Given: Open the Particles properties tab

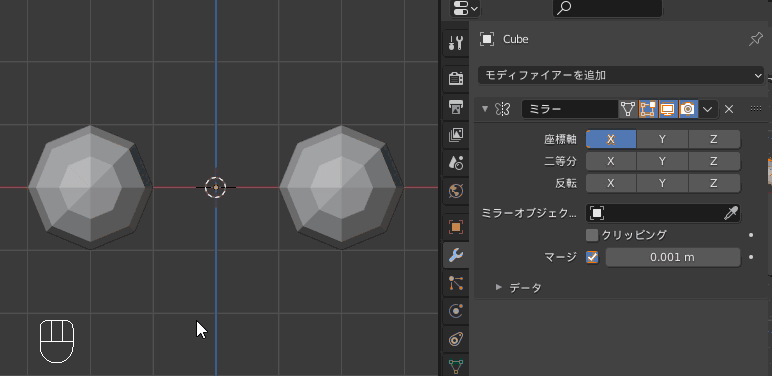Looking at the screenshot, I should pyautogui.click(x=456, y=283).
